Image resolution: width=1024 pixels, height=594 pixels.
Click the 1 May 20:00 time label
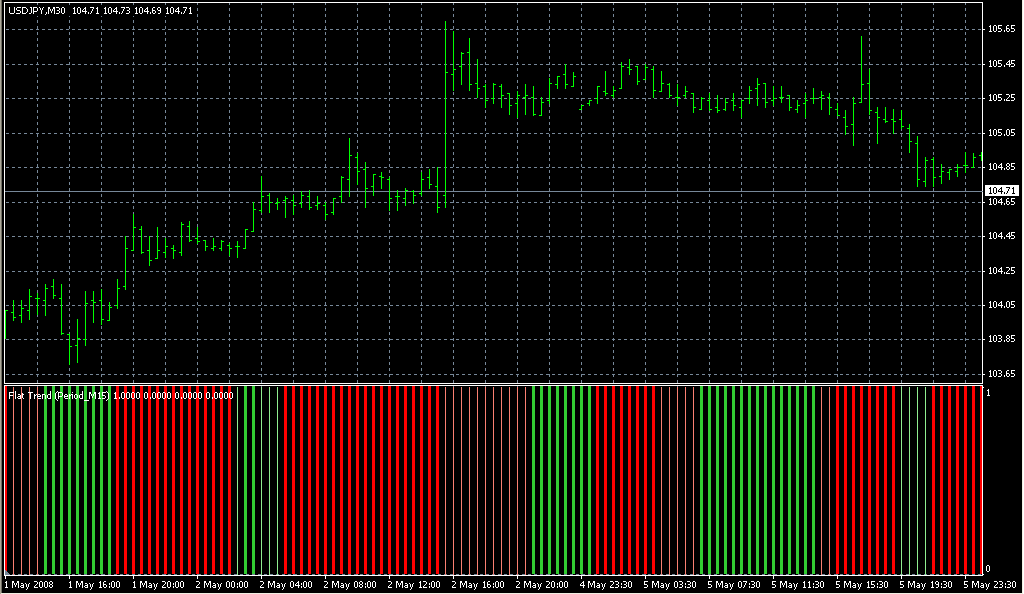(x=159, y=585)
